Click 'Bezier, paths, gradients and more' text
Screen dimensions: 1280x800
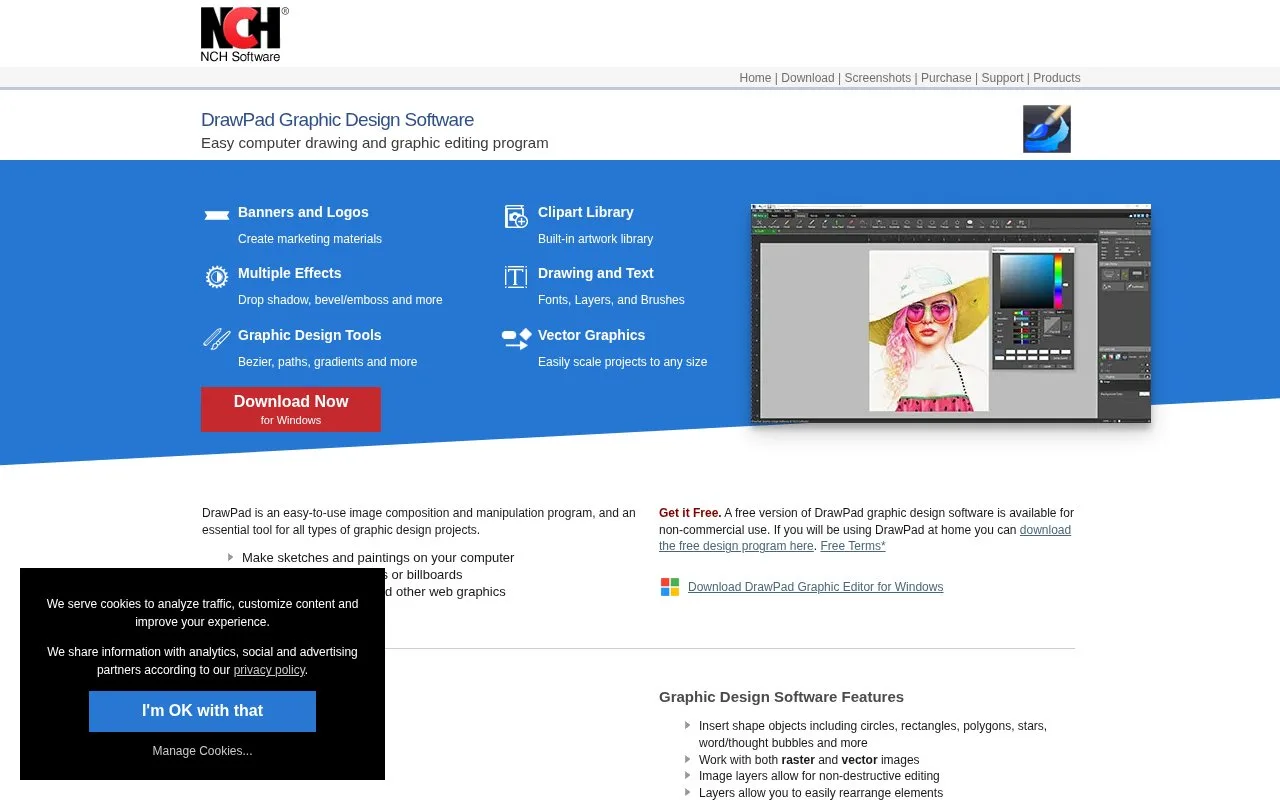pos(327,362)
